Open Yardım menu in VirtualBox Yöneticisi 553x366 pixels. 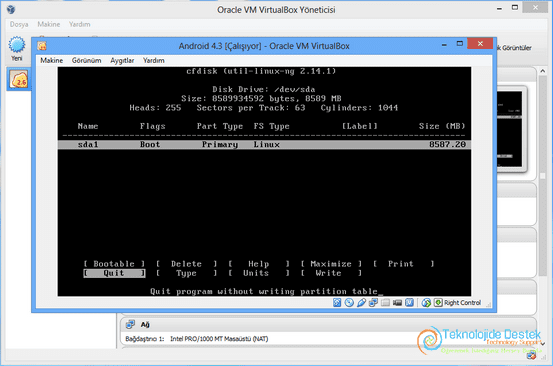click(79, 24)
